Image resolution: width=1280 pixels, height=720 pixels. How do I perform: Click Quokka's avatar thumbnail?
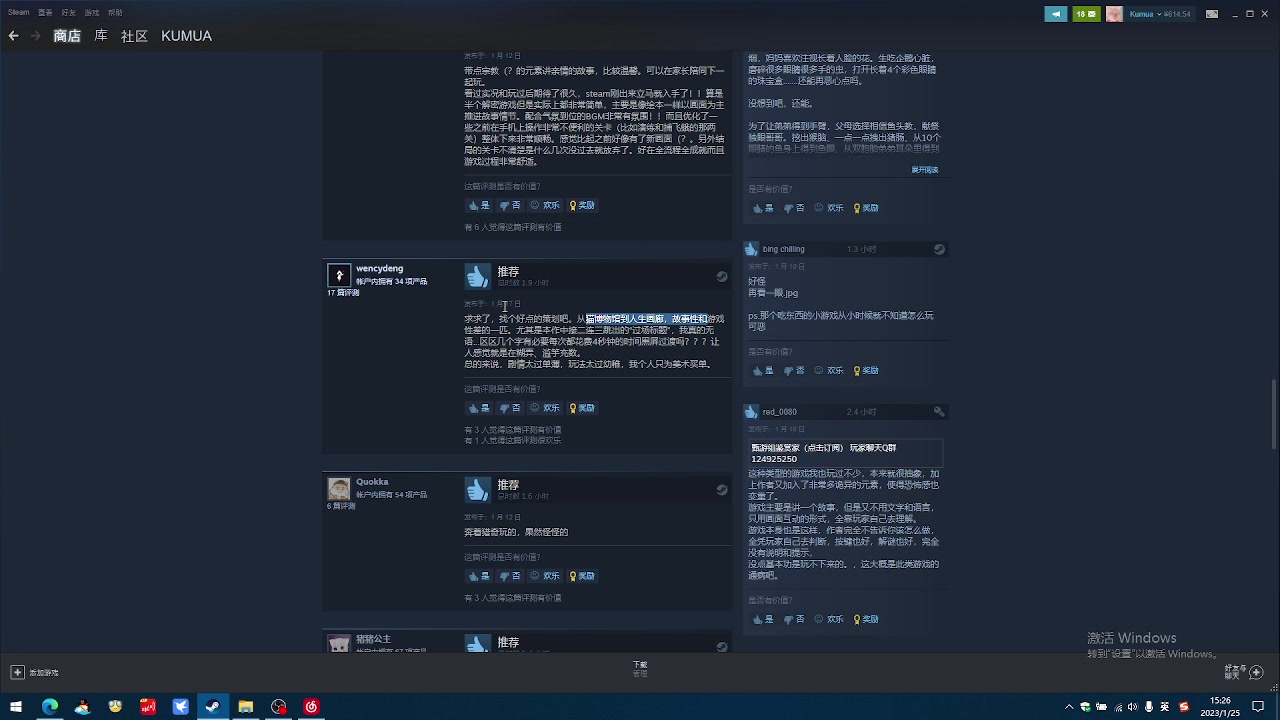[339, 489]
